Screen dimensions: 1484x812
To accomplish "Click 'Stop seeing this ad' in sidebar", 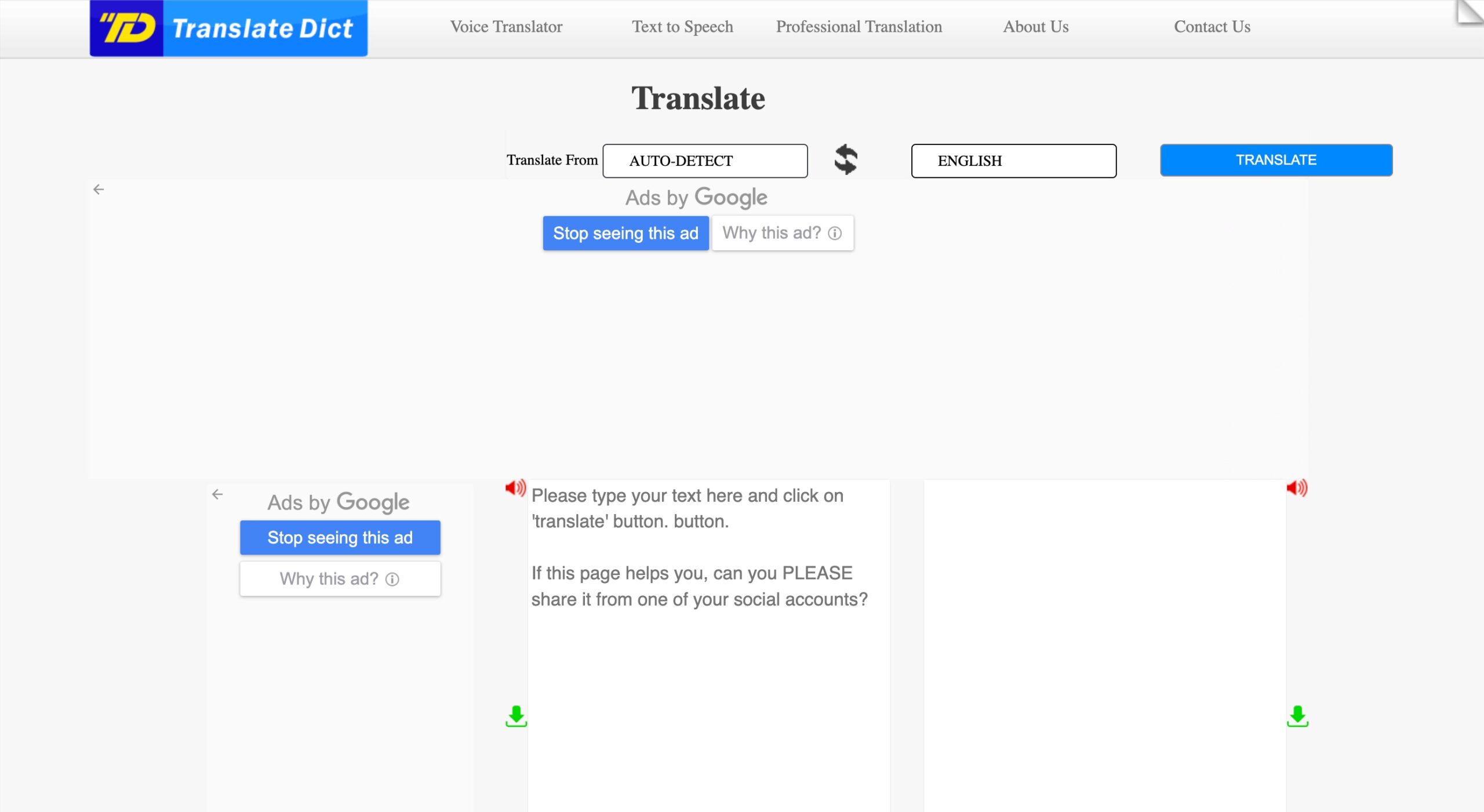I will tap(340, 537).
